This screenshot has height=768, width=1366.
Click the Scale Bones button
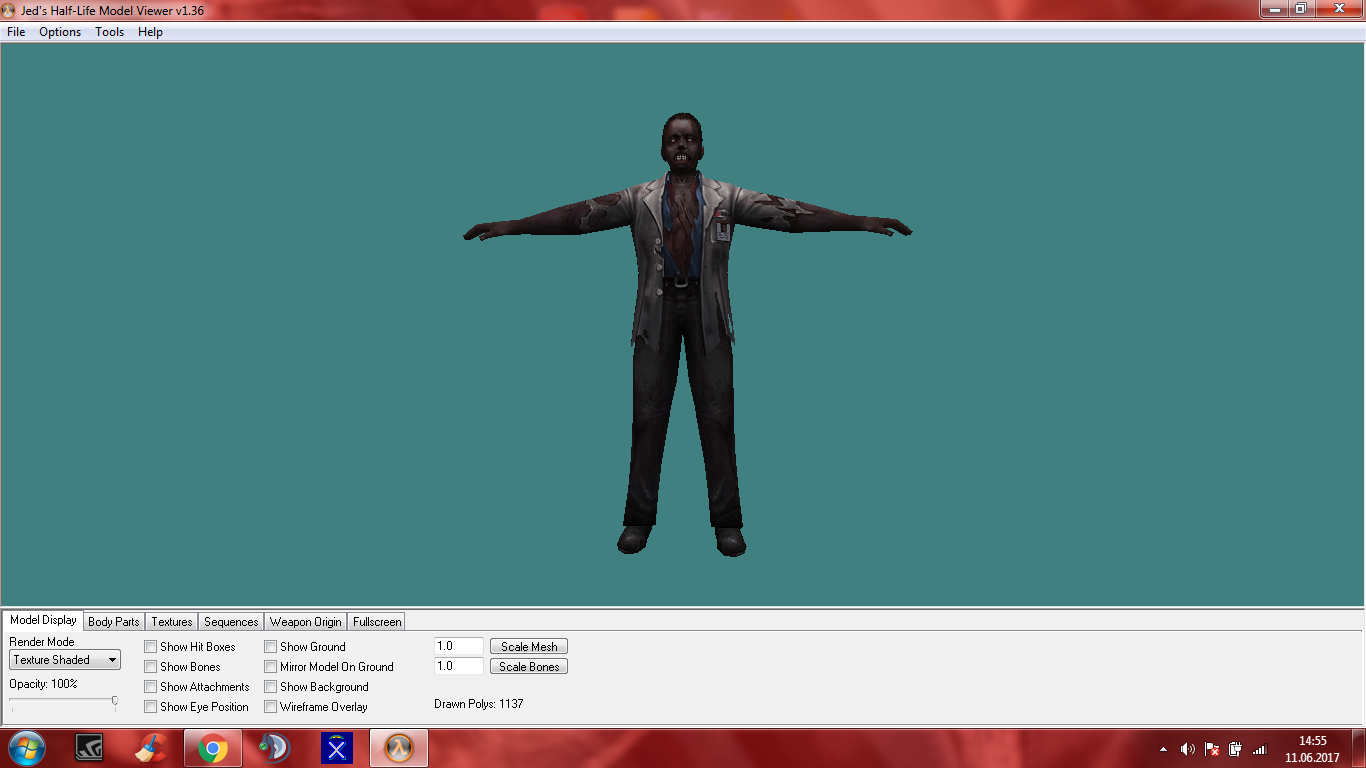point(529,667)
